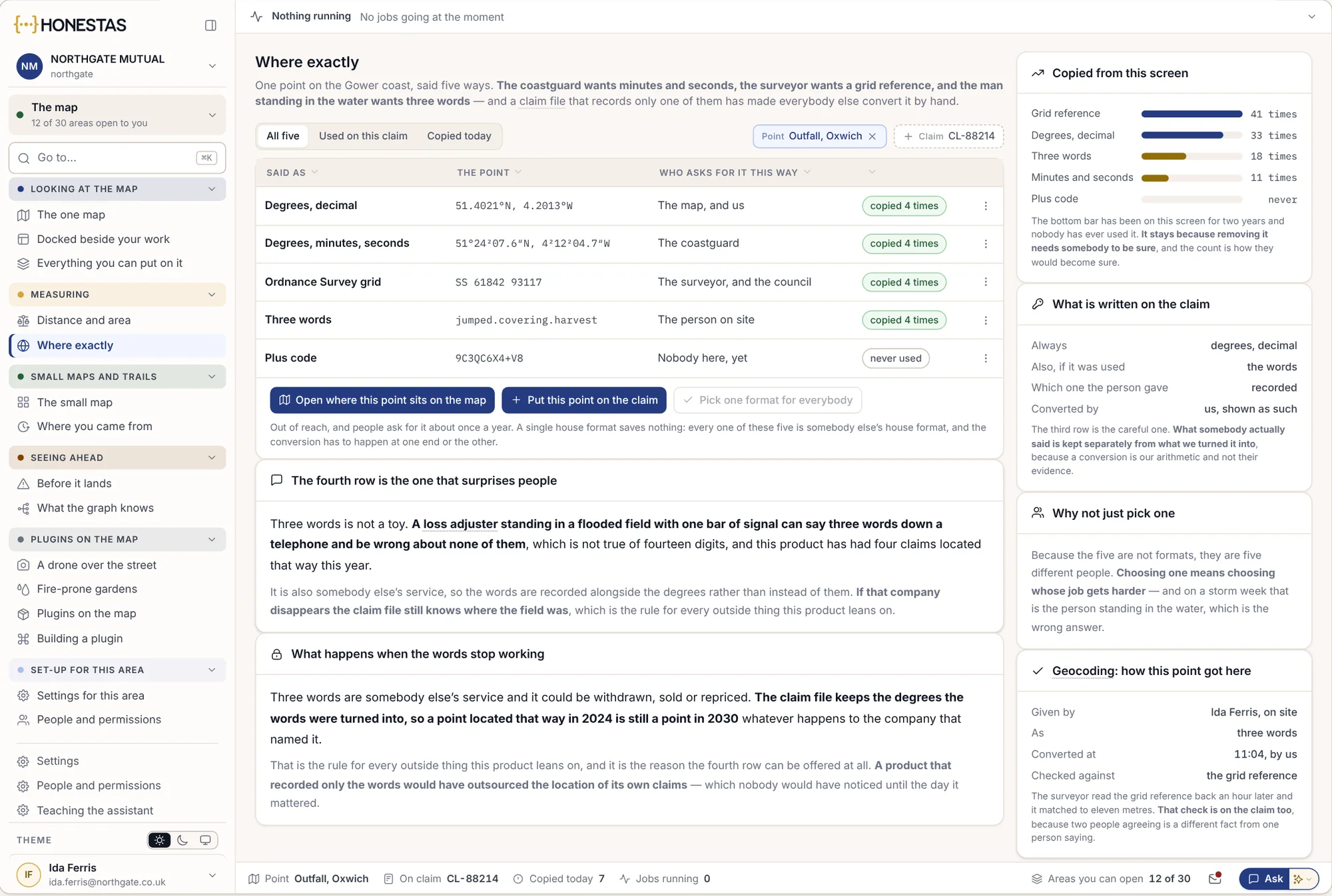Go to Docked beside your work

pyautogui.click(x=117, y=239)
